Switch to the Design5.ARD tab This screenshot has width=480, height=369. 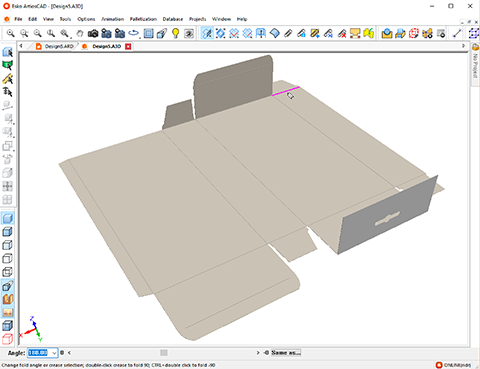[x=56, y=46]
